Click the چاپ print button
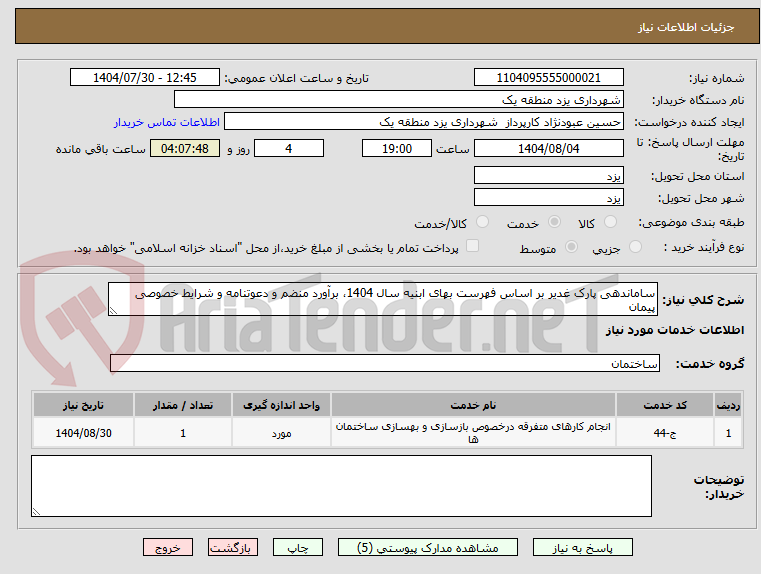This screenshot has width=761, height=574. click(298, 547)
